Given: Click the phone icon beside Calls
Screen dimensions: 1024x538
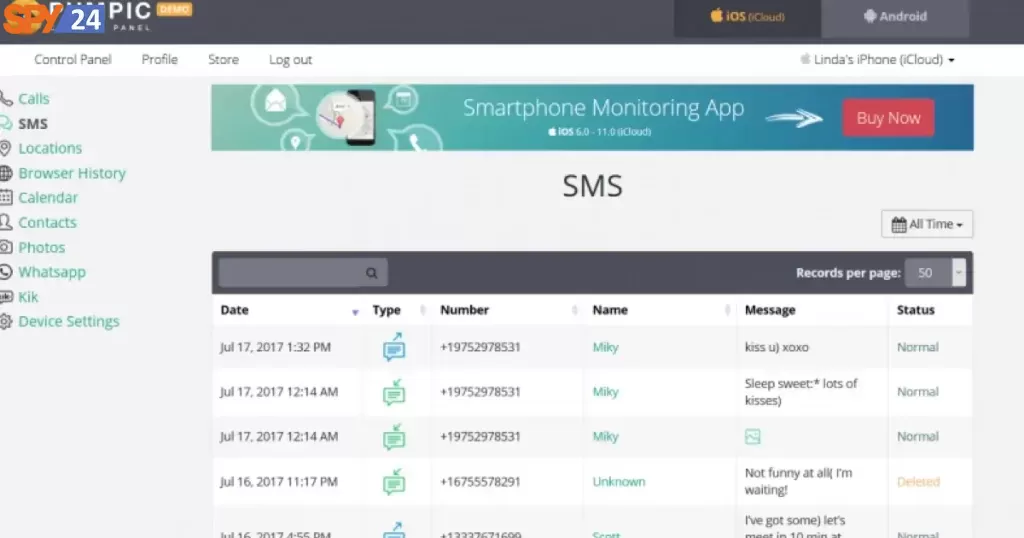Looking at the screenshot, I should pos(6,99).
